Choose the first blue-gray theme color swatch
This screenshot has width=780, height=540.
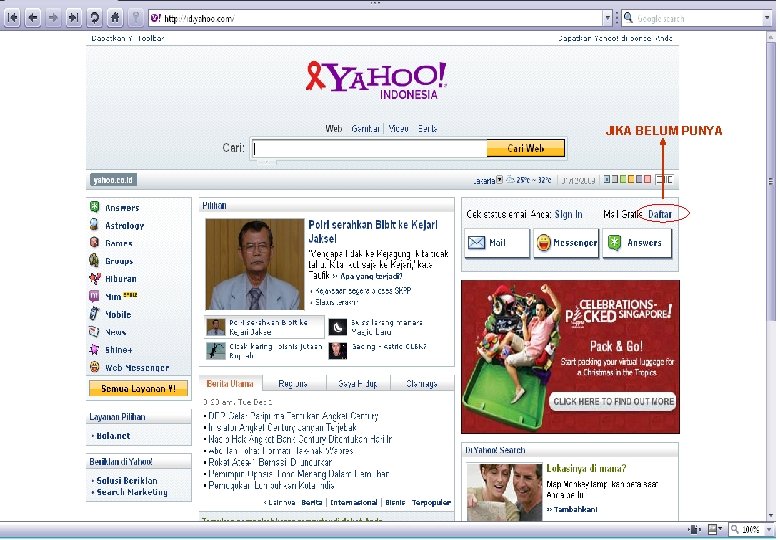pyautogui.click(x=607, y=179)
